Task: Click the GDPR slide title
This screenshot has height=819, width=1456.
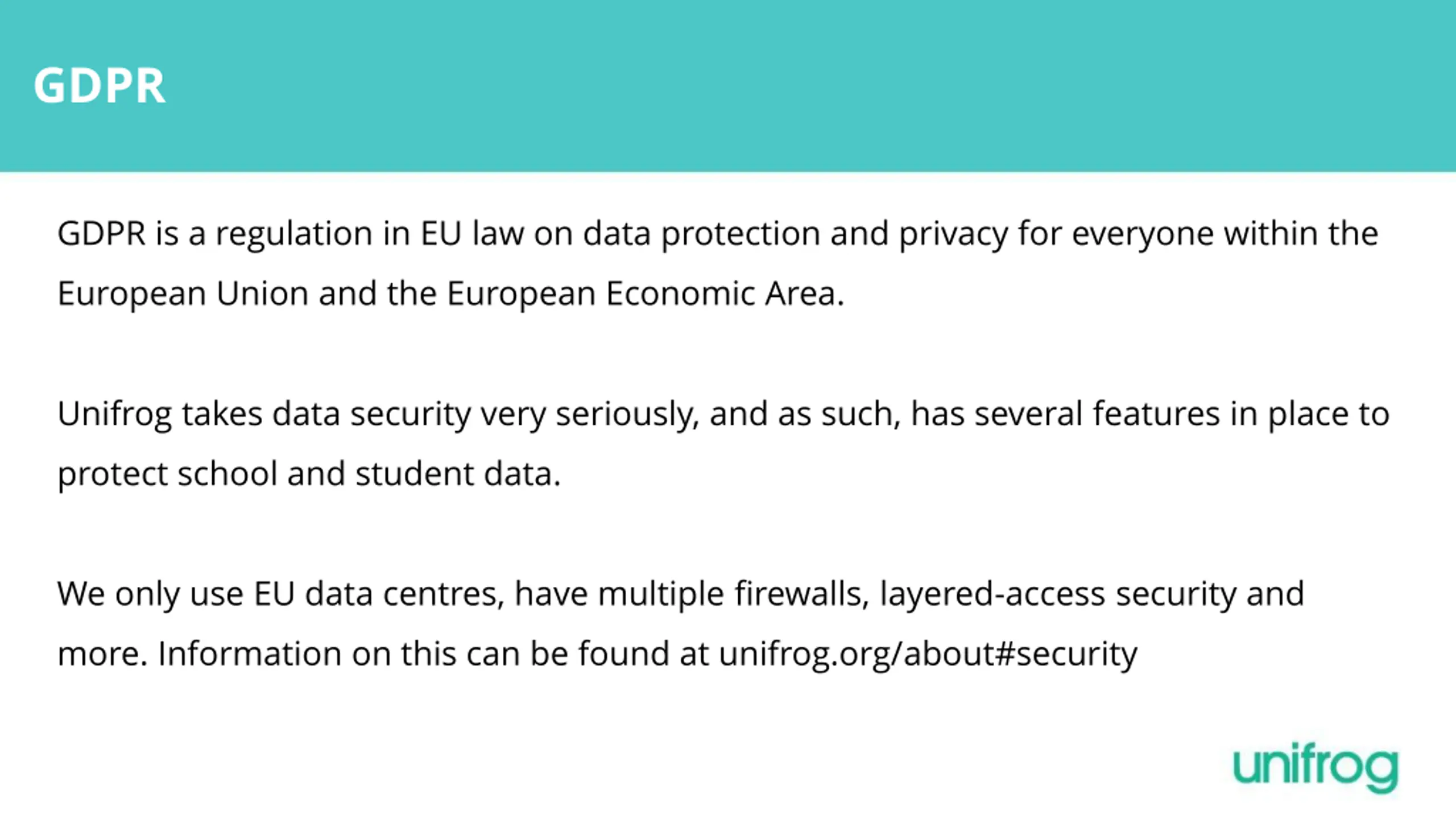Action: (100, 85)
